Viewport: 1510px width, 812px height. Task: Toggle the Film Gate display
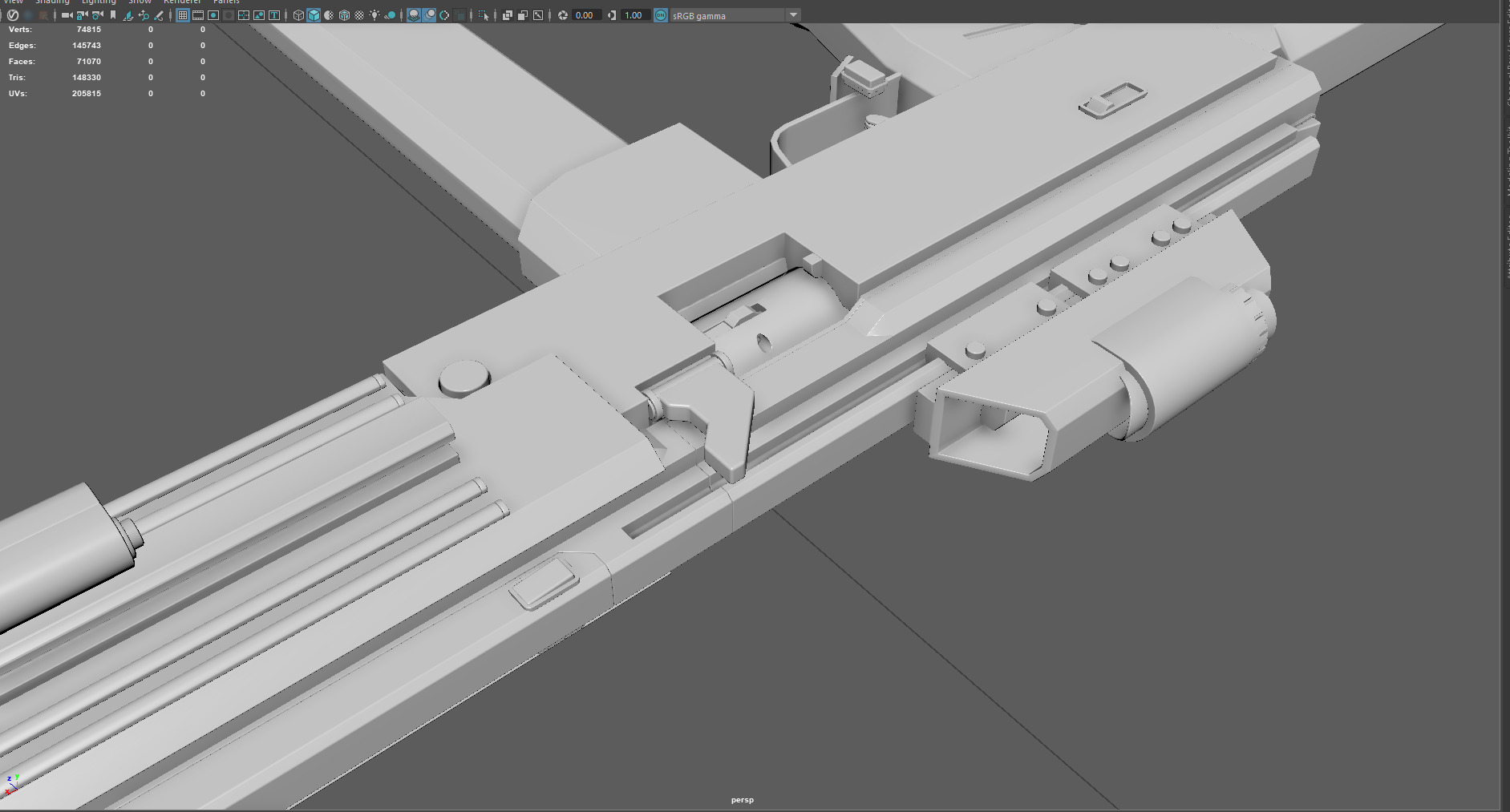pos(197,15)
